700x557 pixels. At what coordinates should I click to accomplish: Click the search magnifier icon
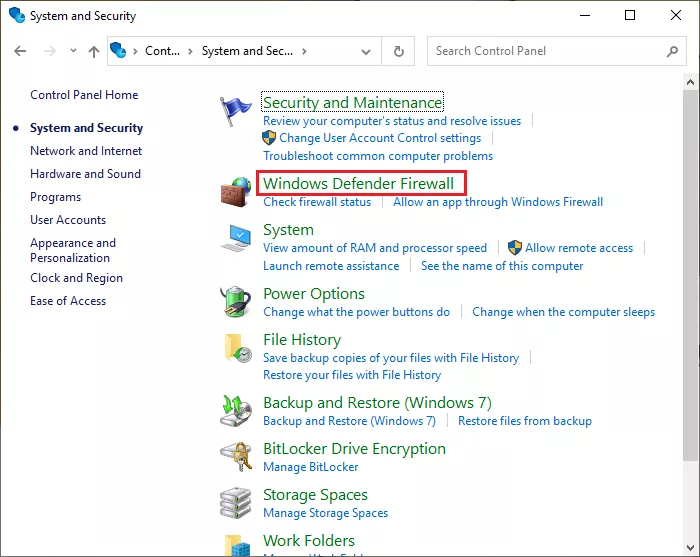pos(672,51)
